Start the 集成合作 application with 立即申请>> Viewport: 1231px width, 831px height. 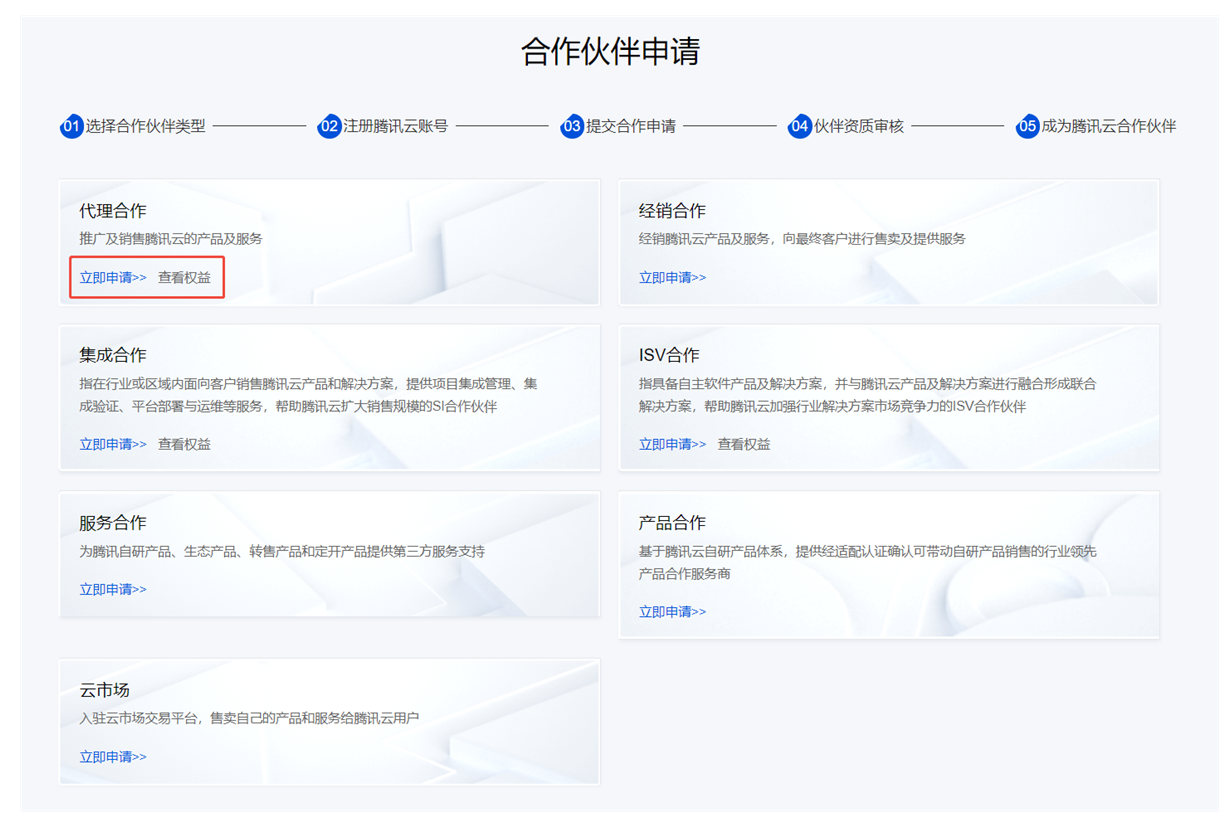[113, 444]
